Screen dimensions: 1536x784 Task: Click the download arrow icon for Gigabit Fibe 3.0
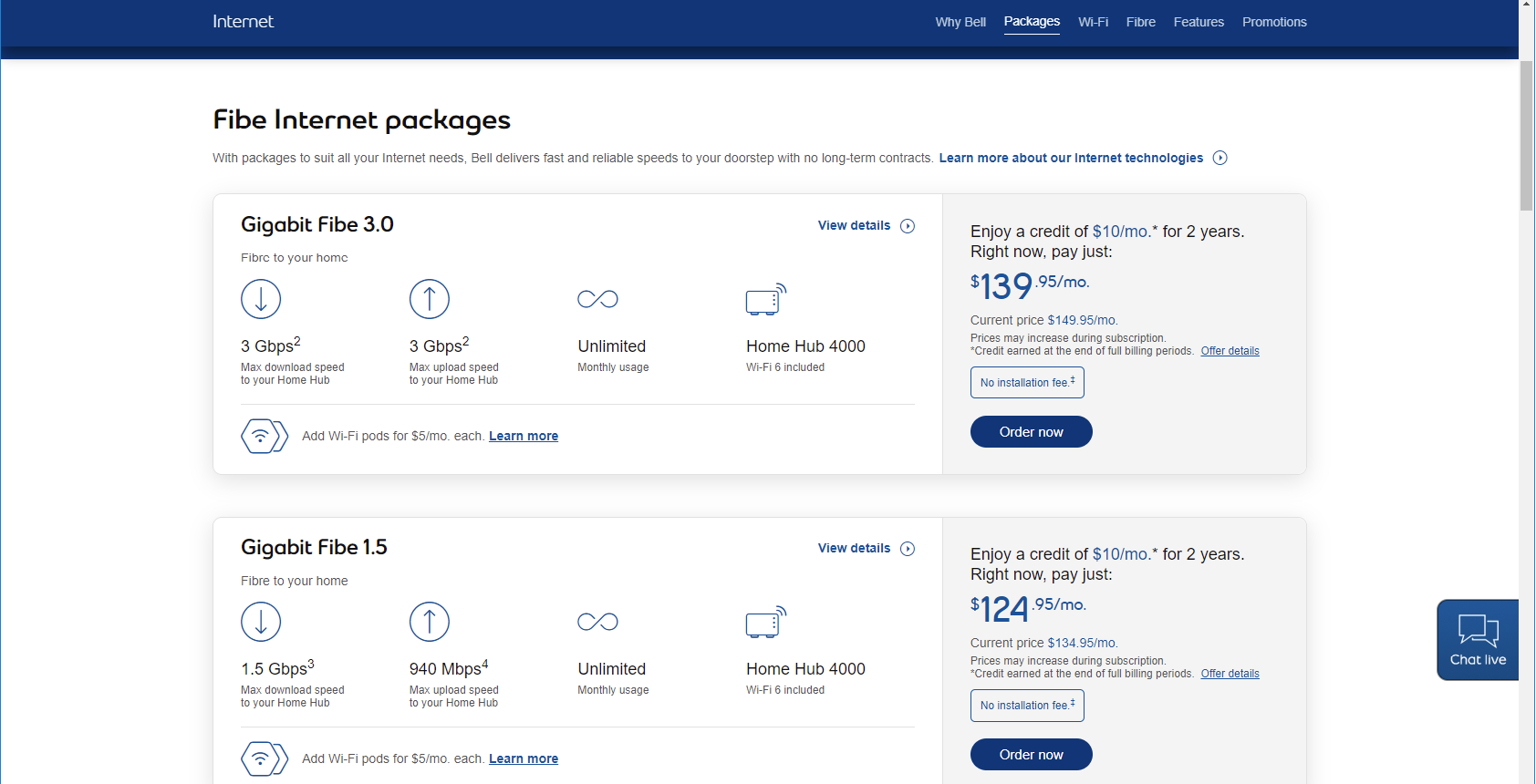click(261, 299)
